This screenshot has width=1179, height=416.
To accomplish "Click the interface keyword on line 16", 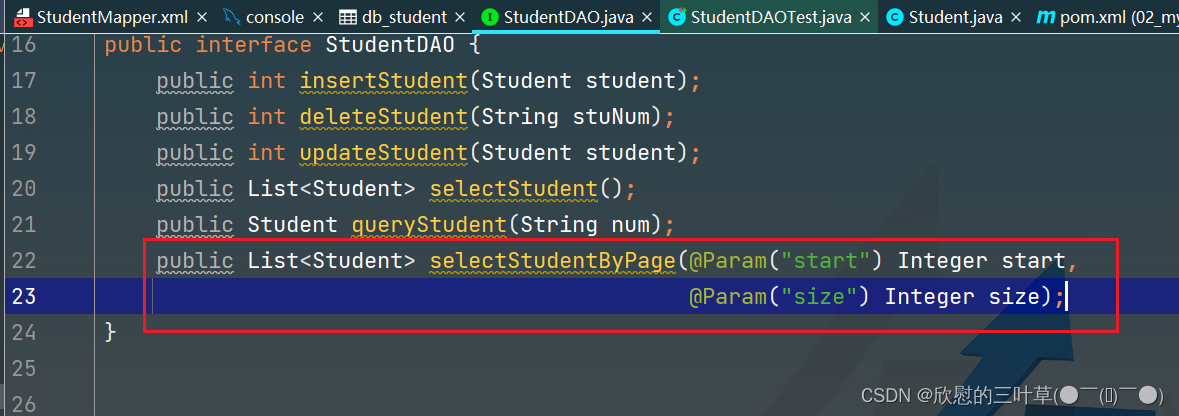I will point(254,45).
